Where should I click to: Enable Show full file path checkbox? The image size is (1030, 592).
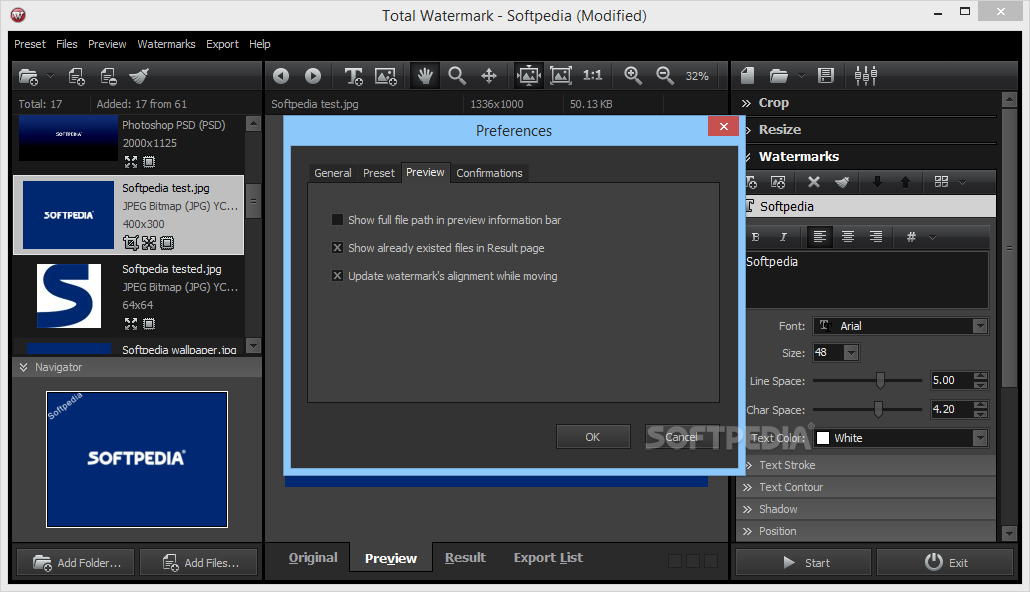(x=338, y=220)
